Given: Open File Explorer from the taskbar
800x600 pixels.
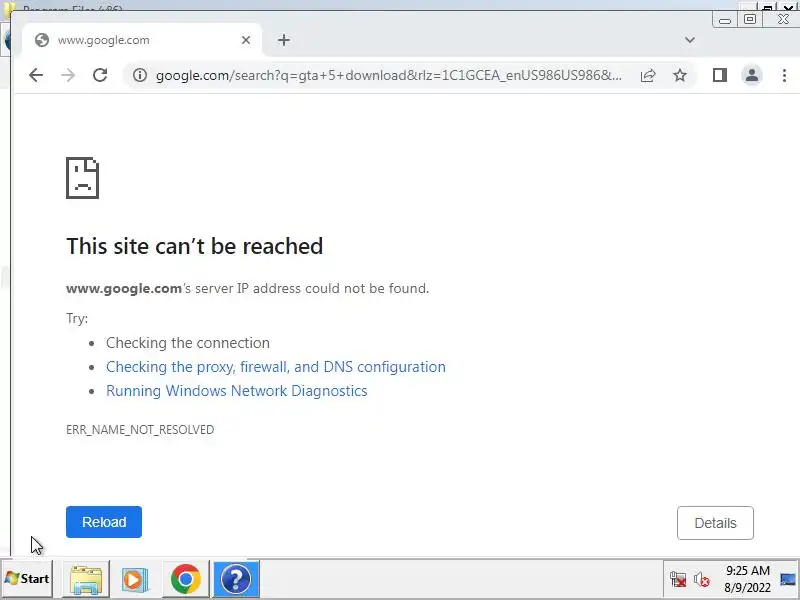Looking at the screenshot, I should point(86,579).
